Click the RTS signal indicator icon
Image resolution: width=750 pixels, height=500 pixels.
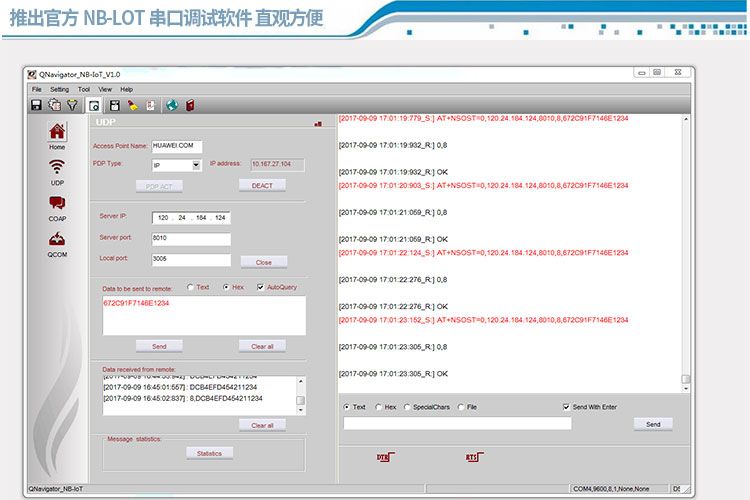474,457
